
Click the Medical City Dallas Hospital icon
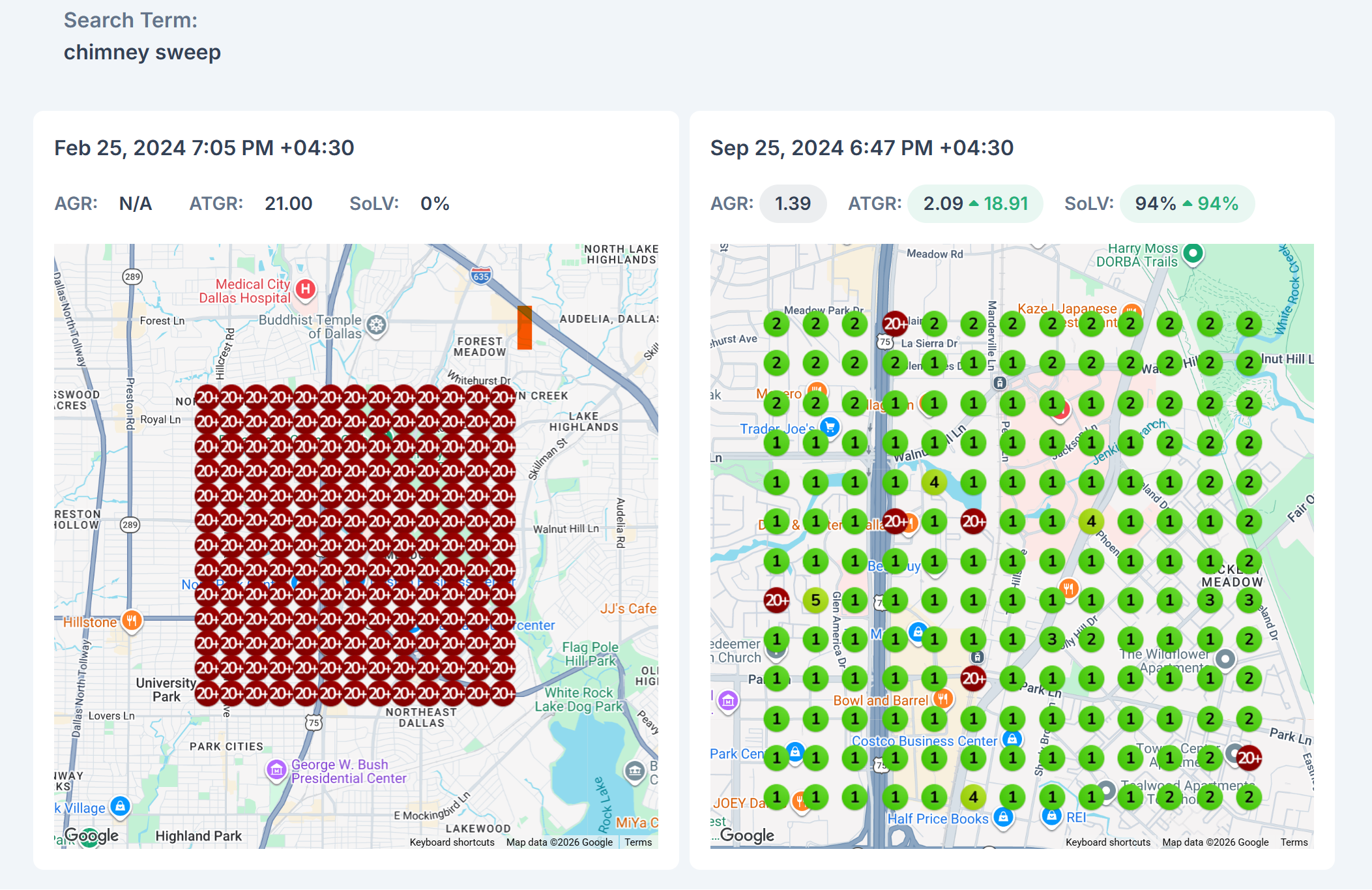tap(305, 289)
